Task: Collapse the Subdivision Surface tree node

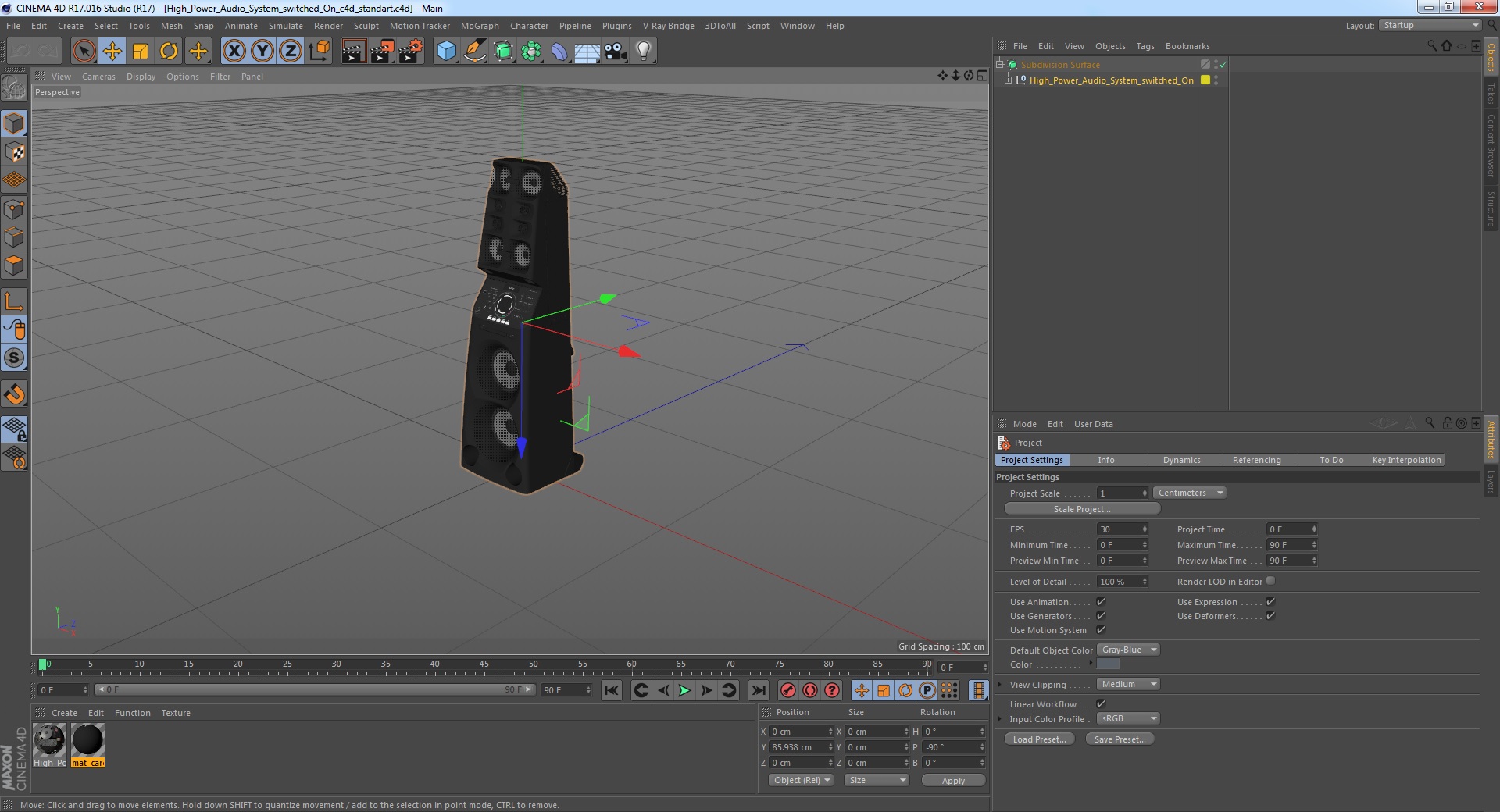Action: tap(999, 65)
